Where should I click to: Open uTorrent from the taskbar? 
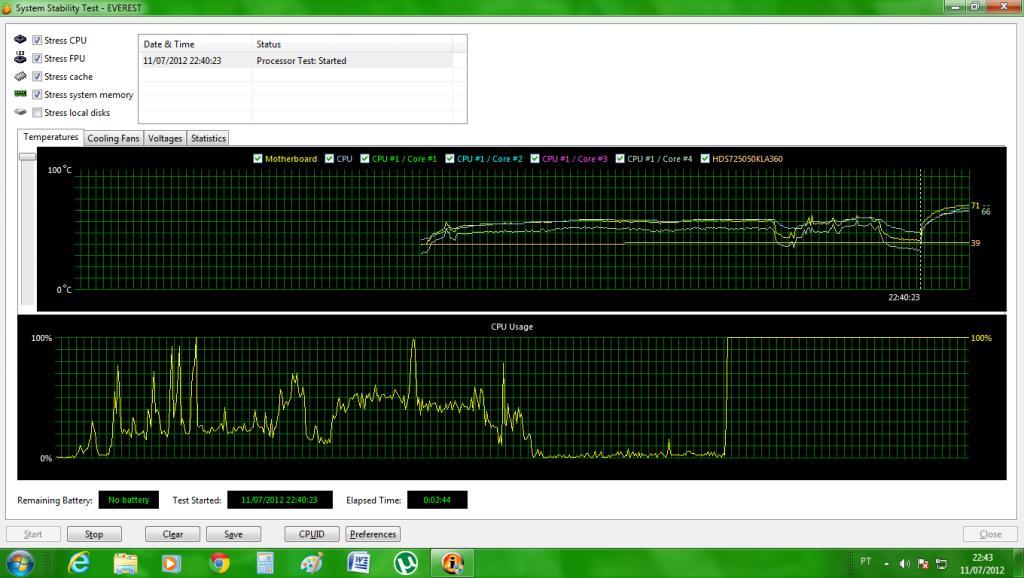pyautogui.click(x=406, y=562)
